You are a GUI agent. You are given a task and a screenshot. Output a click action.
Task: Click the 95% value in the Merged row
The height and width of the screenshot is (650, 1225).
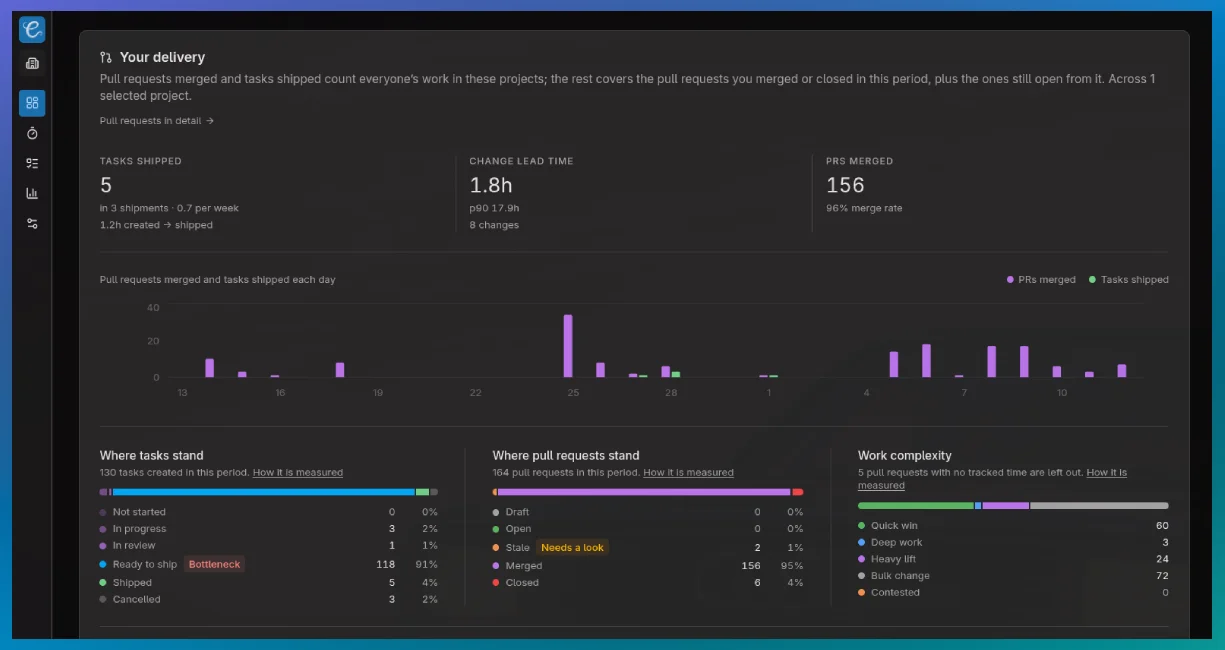point(792,566)
